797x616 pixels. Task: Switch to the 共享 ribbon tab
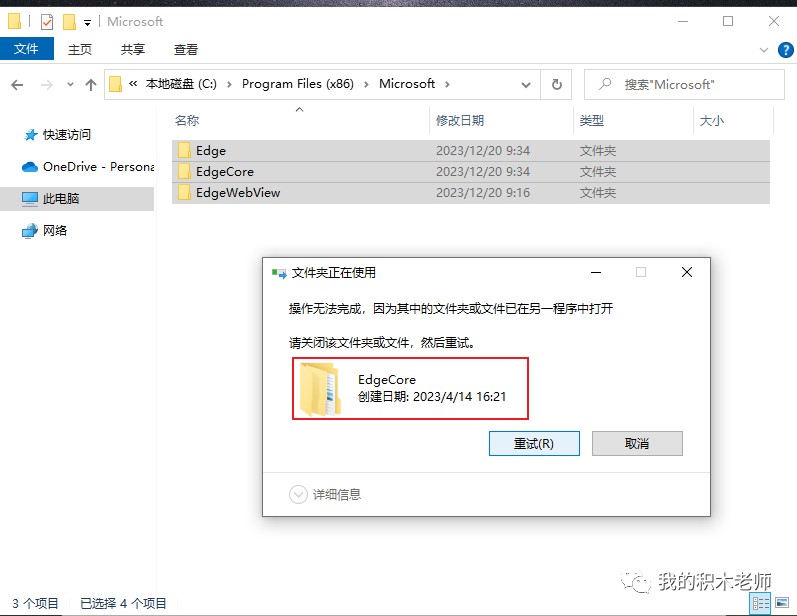click(133, 49)
